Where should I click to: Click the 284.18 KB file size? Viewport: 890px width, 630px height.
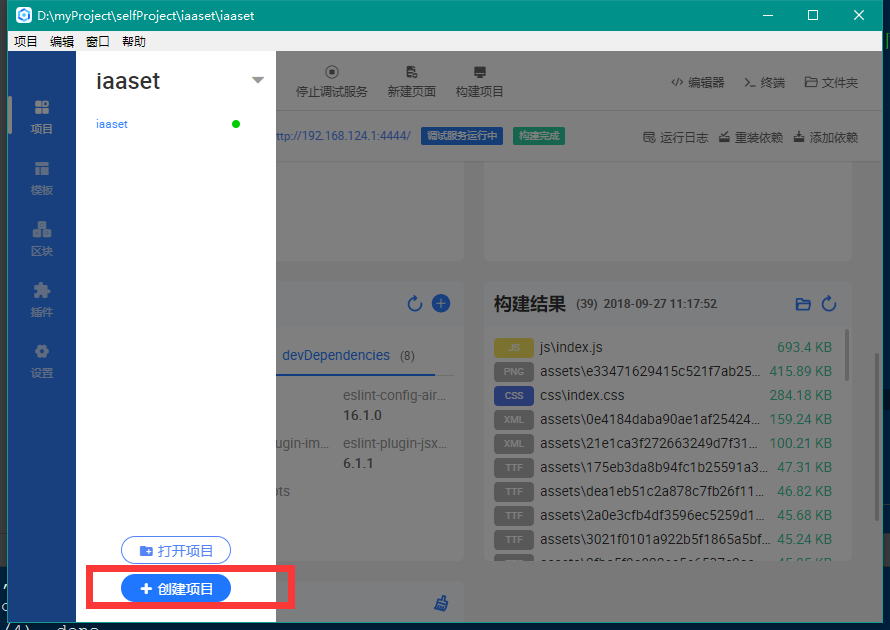(800, 395)
